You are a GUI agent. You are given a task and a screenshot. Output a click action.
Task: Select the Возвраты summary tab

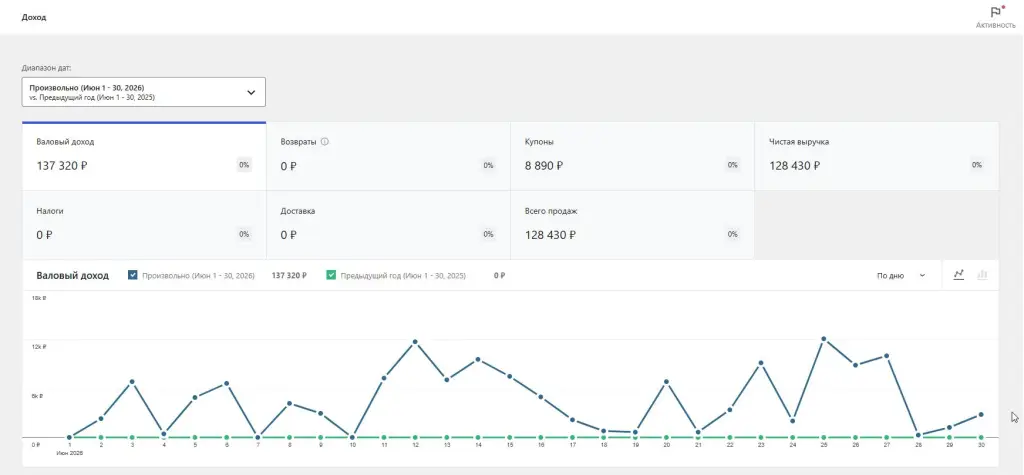[389, 156]
